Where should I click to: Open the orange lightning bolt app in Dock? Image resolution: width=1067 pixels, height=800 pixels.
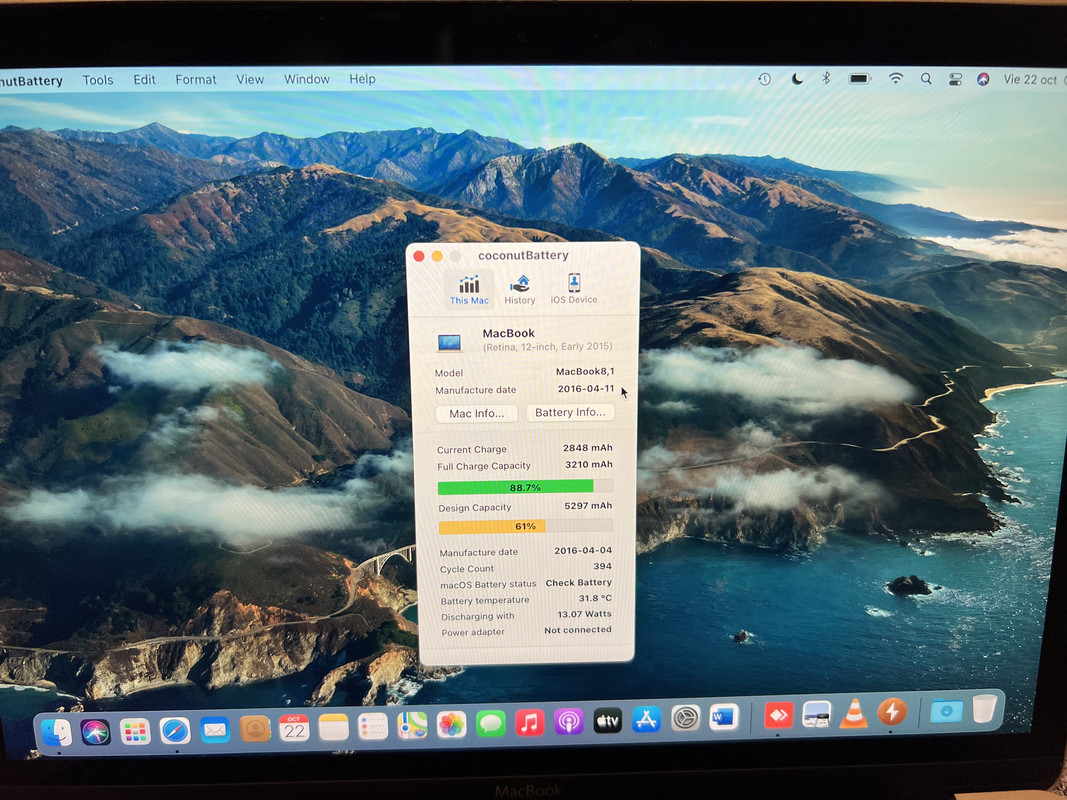(891, 712)
